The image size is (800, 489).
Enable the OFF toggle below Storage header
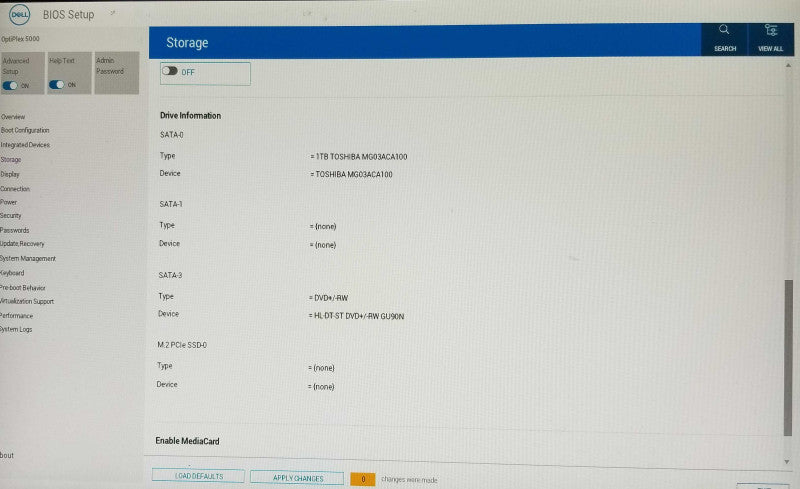170,71
